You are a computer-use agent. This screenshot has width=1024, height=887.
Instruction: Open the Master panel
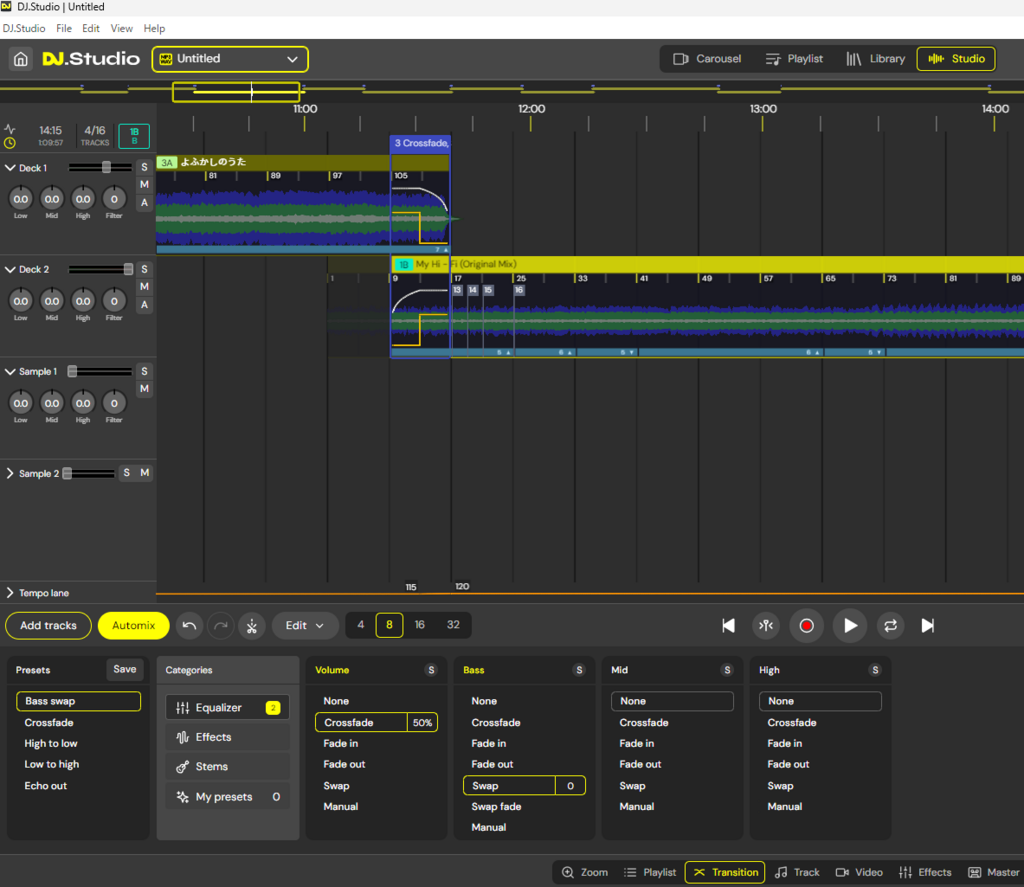pyautogui.click(x=993, y=873)
